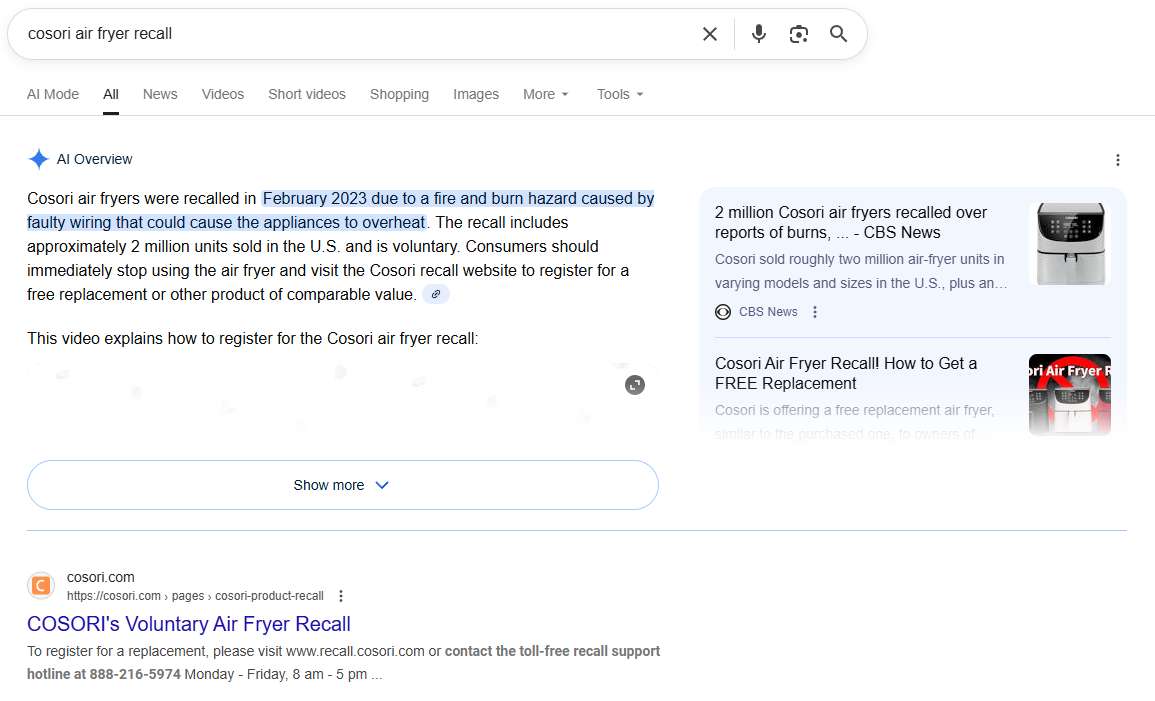This screenshot has width=1155, height=701.
Task: Click the 'CBS News' source name
Action: pyautogui.click(x=768, y=312)
